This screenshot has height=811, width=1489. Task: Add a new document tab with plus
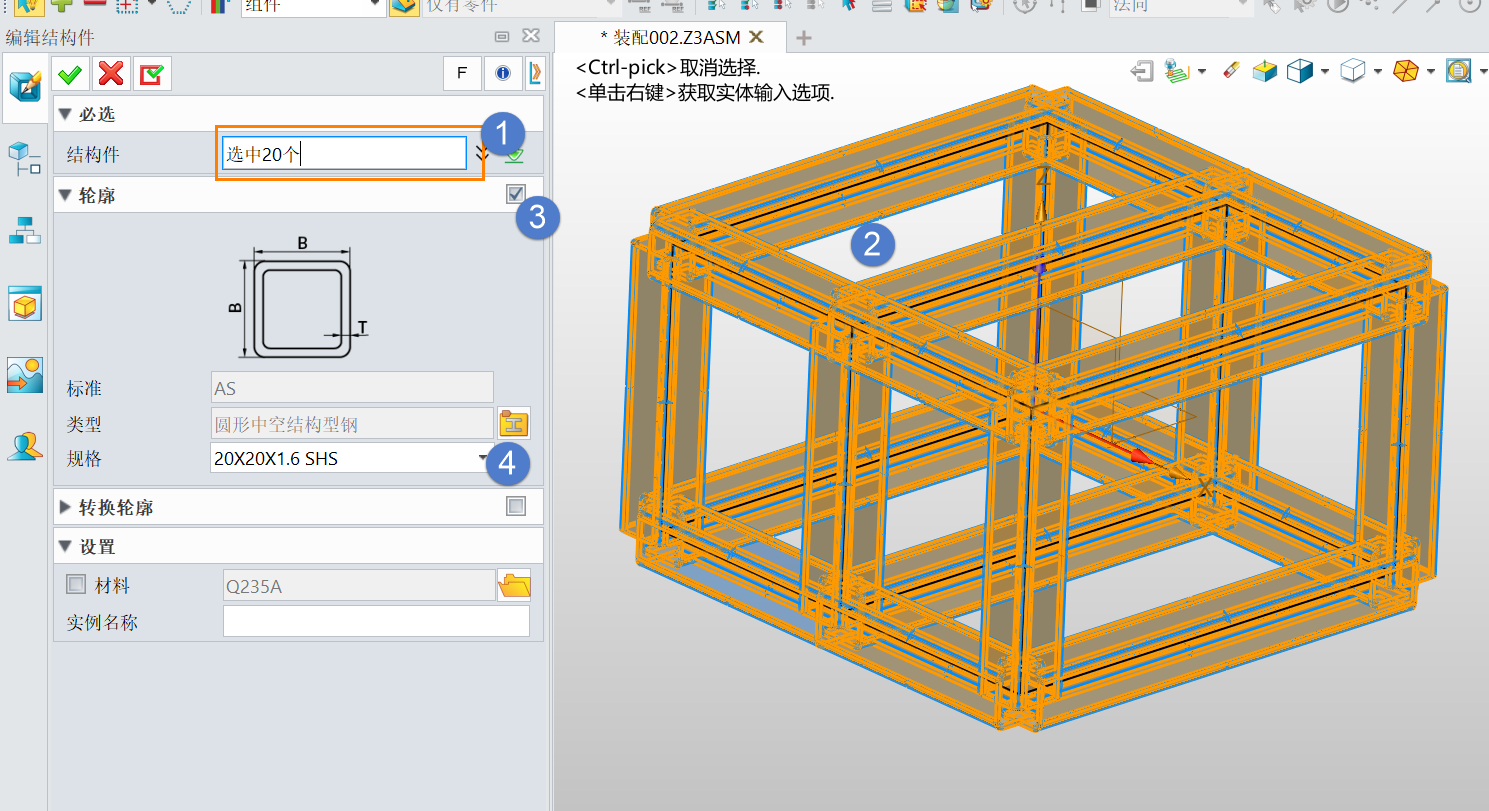(803, 38)
